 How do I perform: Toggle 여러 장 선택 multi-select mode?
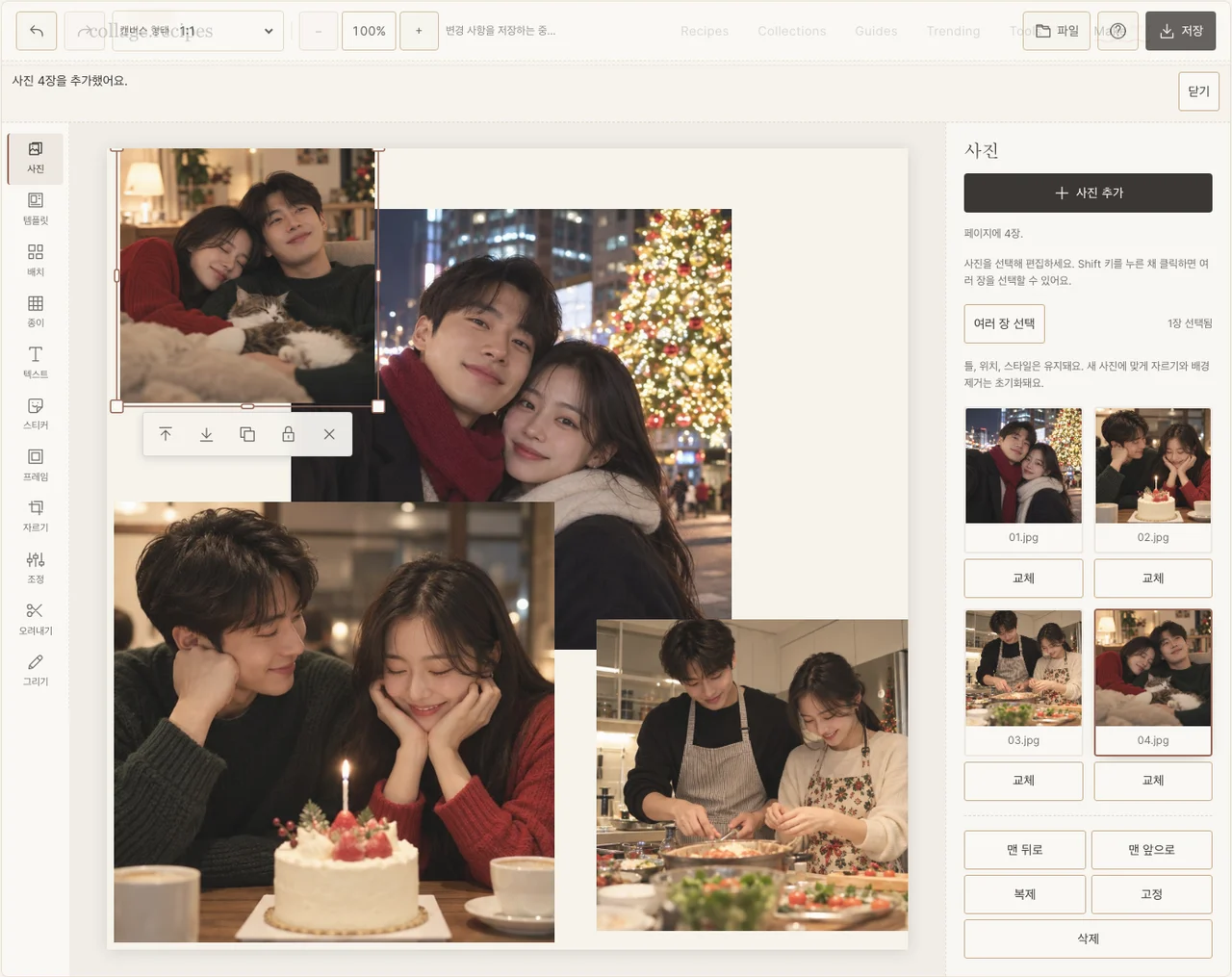(x=1004, y=323)
